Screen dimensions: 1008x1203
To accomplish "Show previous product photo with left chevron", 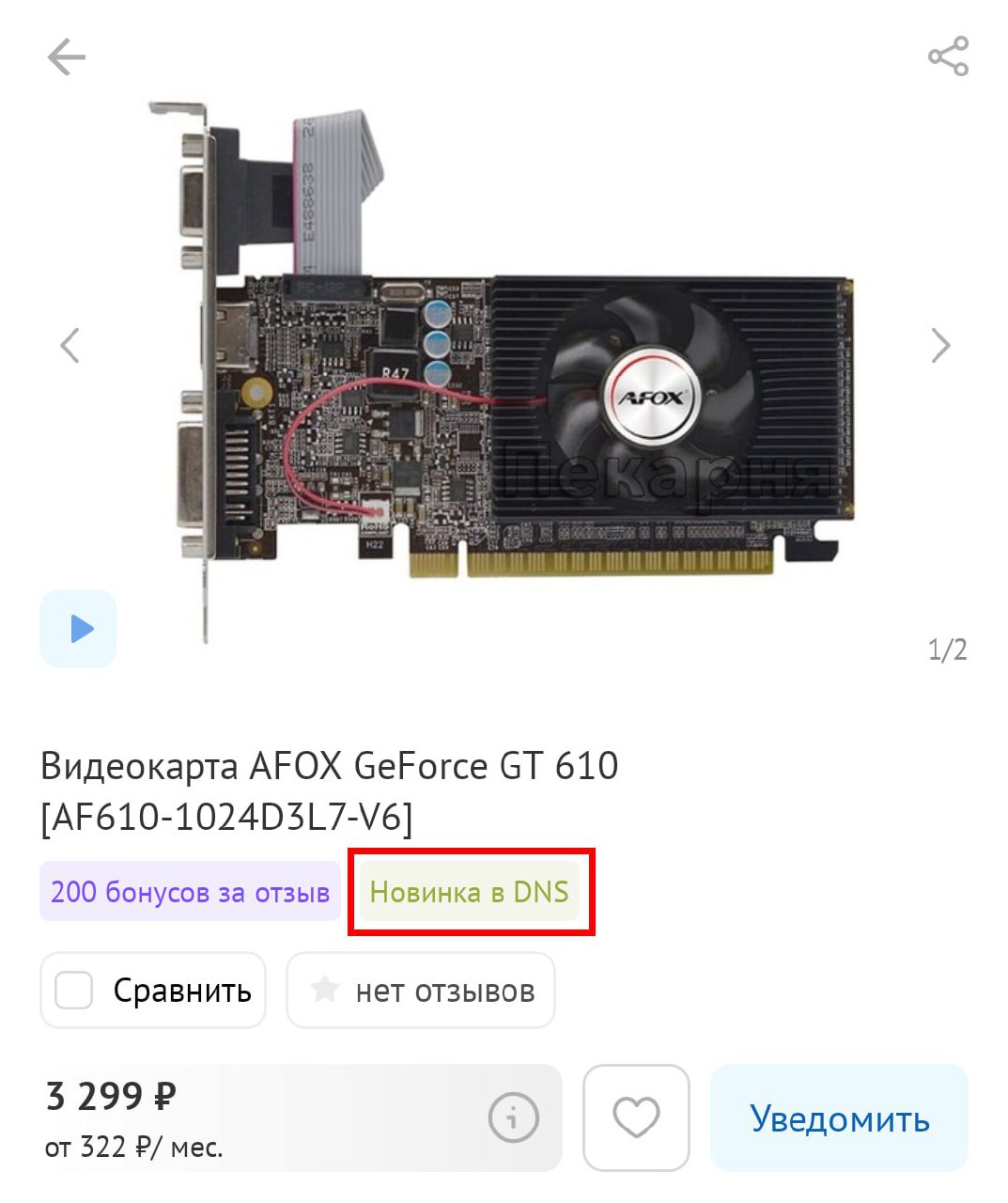I will (x=70, y=345).
